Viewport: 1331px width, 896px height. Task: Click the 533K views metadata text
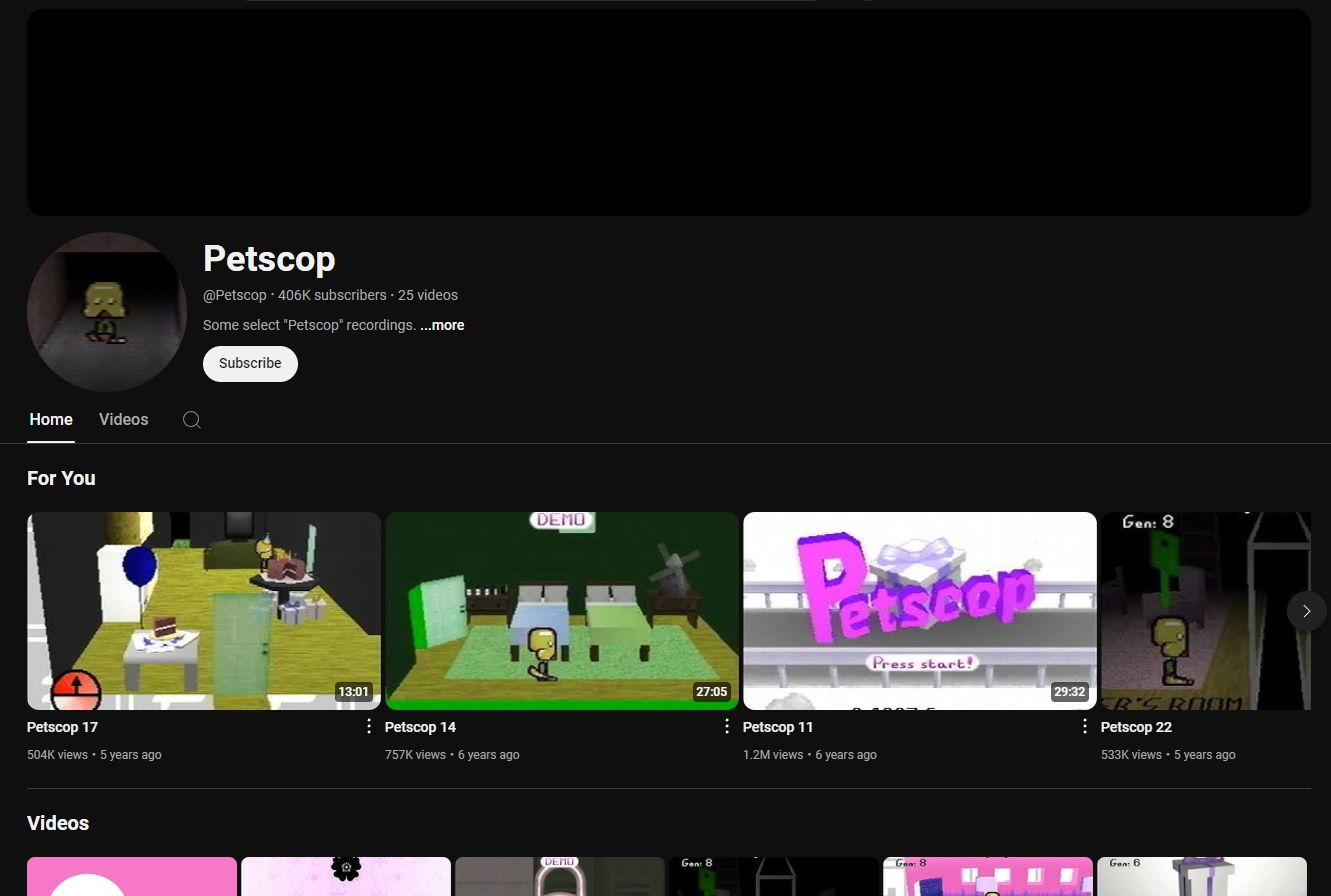(1131, 755)
